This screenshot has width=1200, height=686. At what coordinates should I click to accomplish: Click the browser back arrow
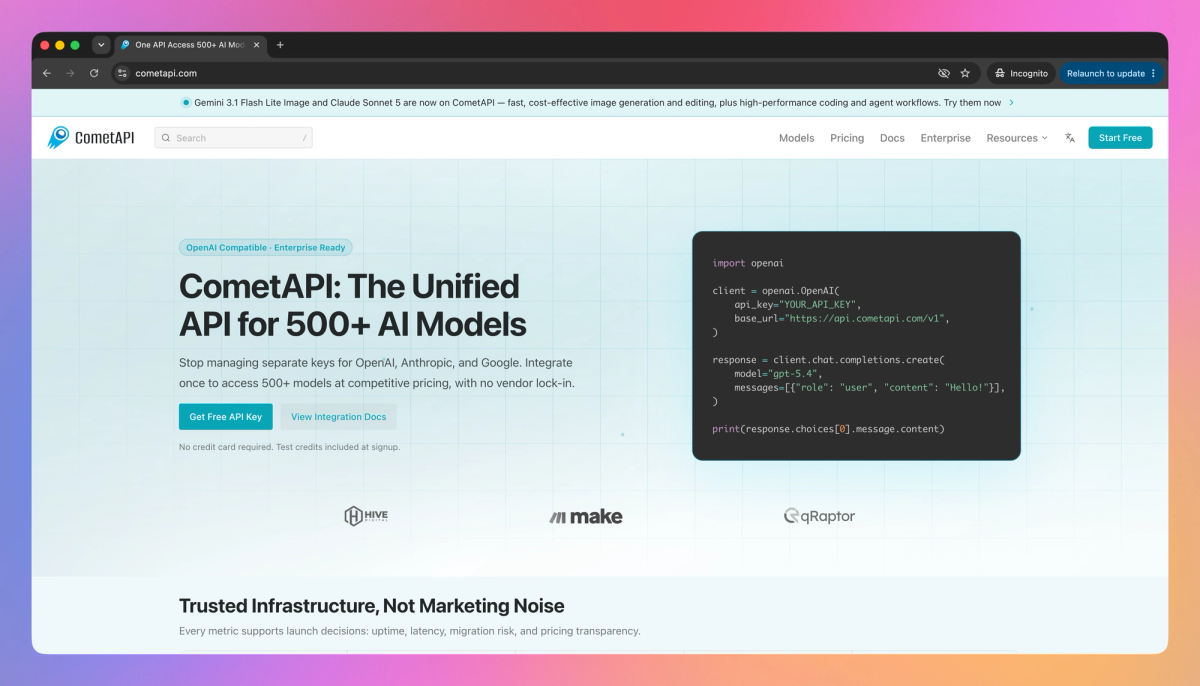(x=47, y=73)
